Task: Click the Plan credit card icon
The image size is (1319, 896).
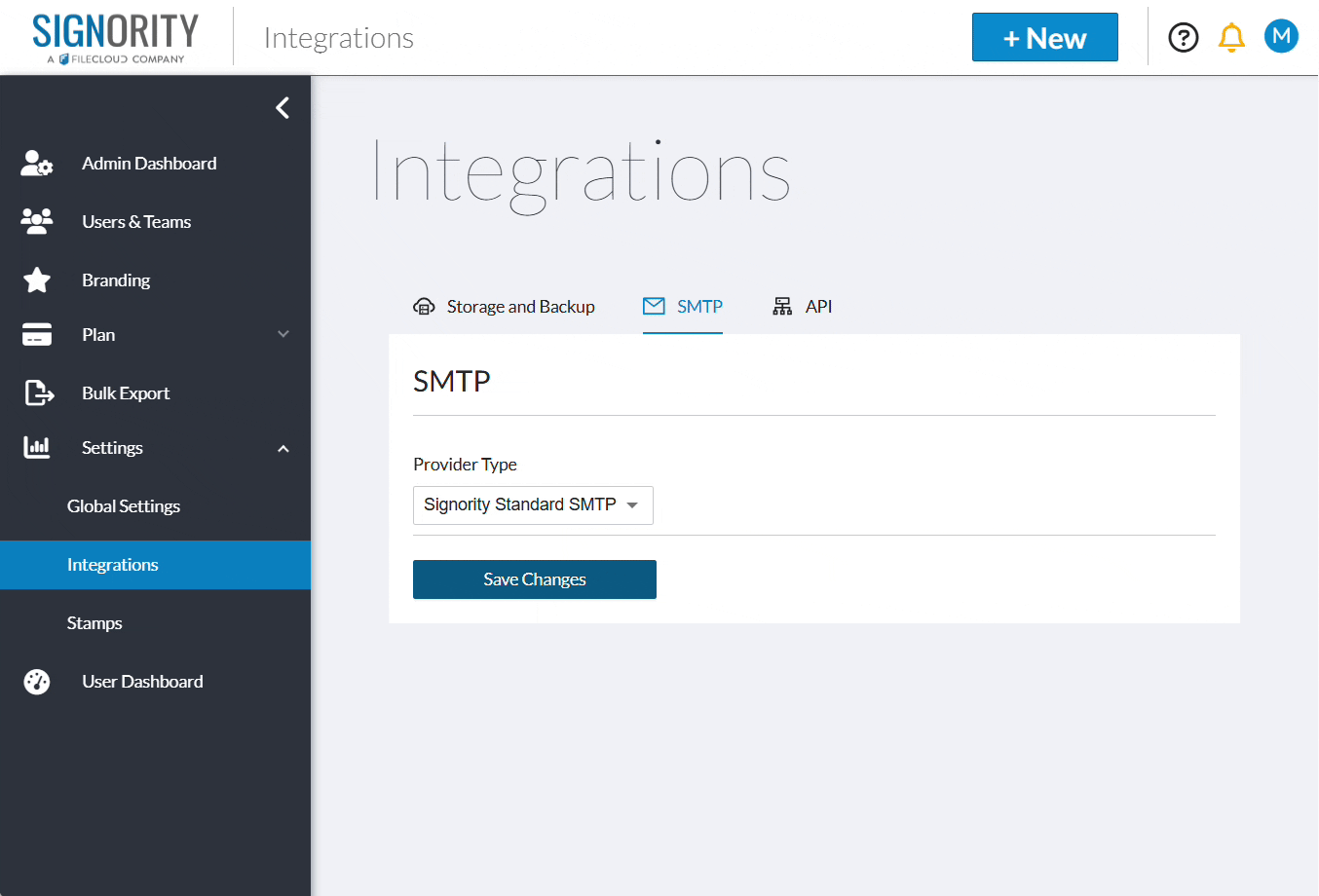Action: tap(37, 335)
